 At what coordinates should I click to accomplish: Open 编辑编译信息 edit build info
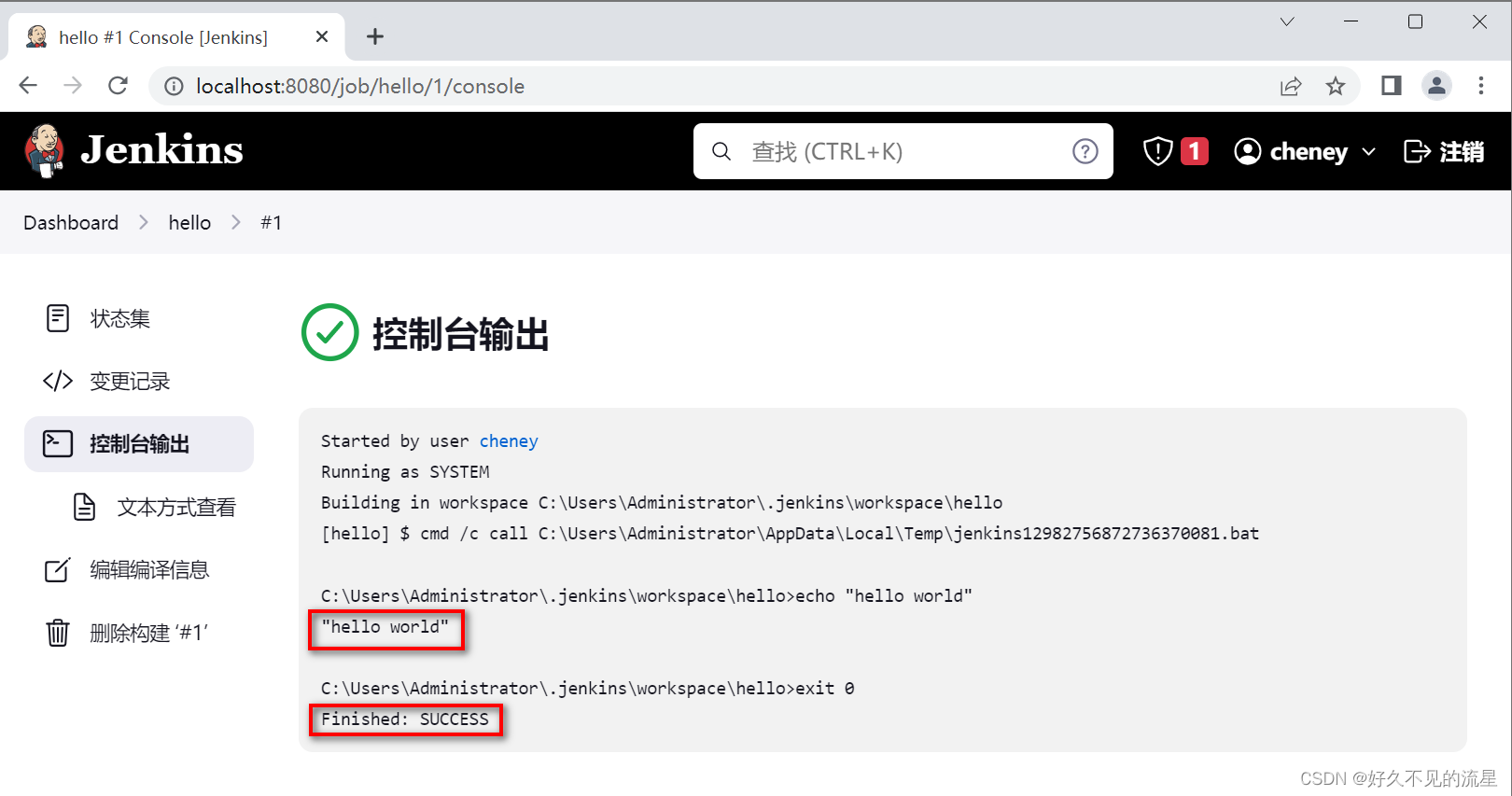click(139, 569)
